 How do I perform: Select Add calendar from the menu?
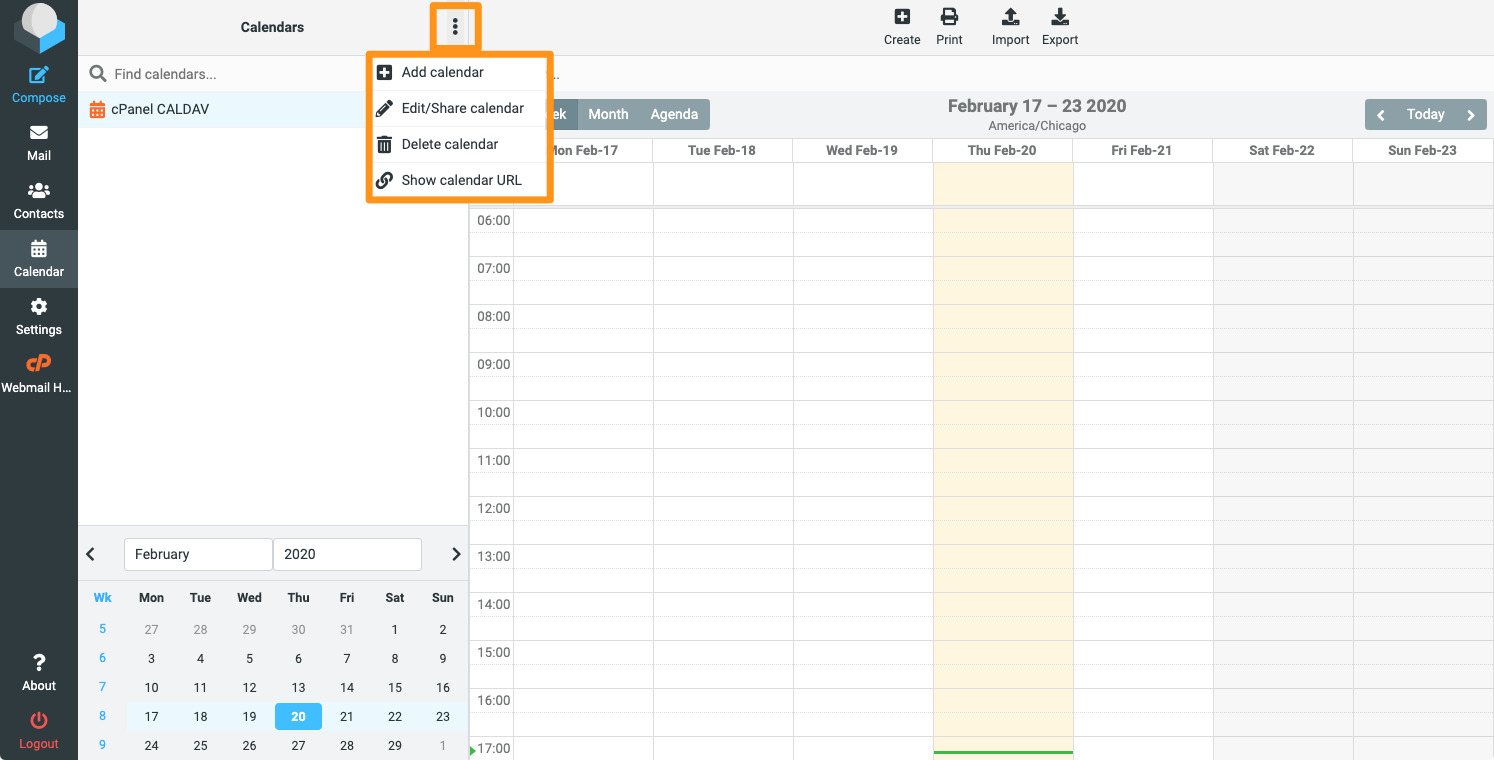(x=442, y=72)
